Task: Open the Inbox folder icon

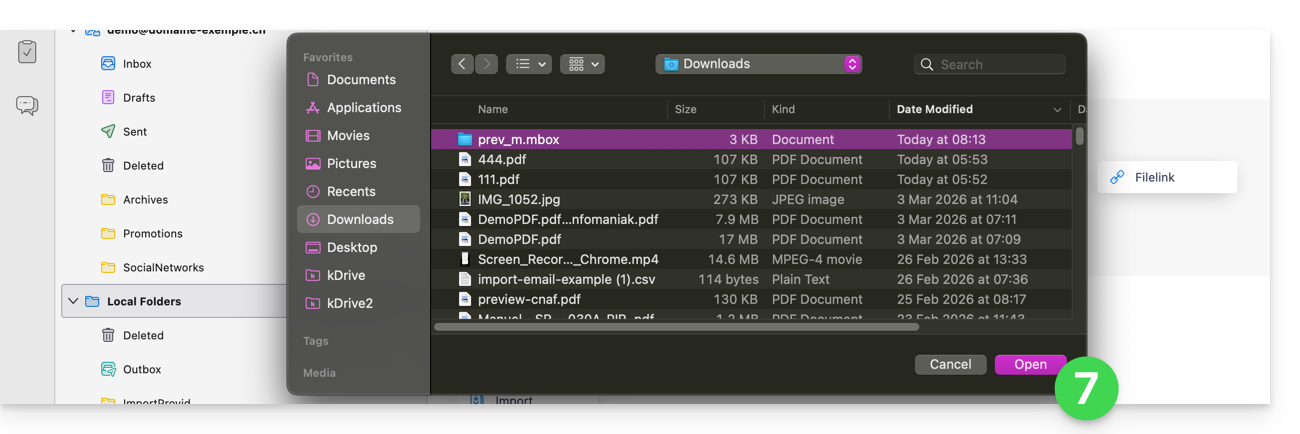Action: tap(108, 64)
